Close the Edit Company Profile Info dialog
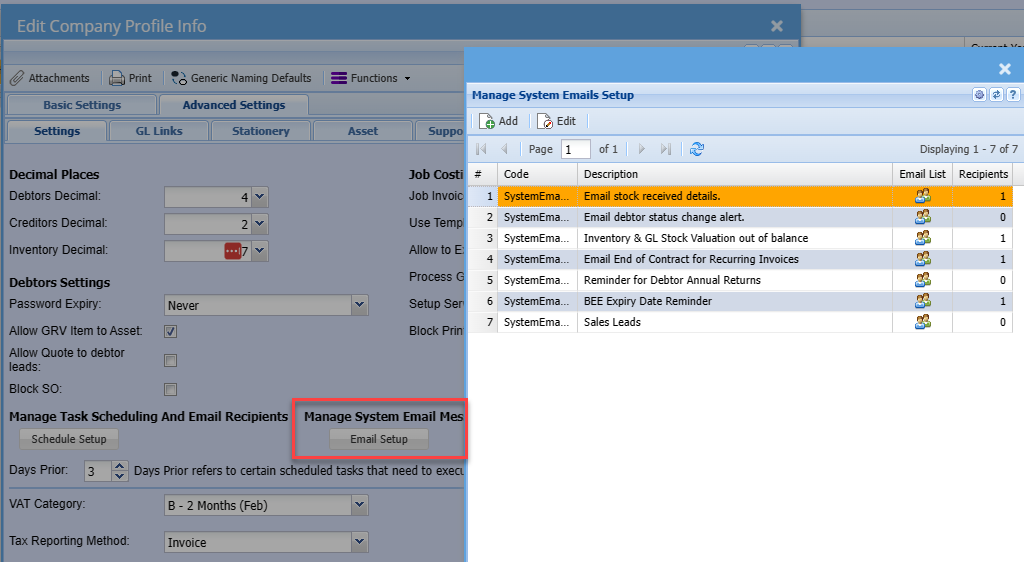The width and height of the screenshot is (1024, 562). pos(776,26)
